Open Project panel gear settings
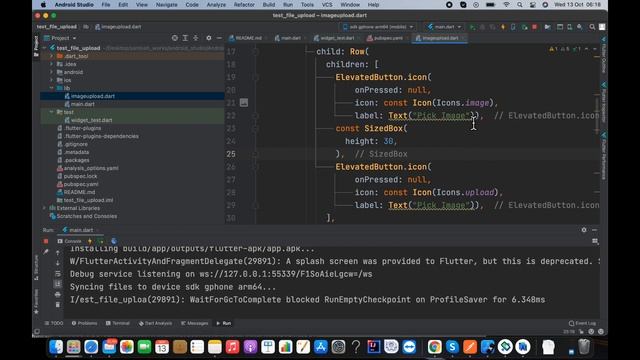 pos(209,38)
